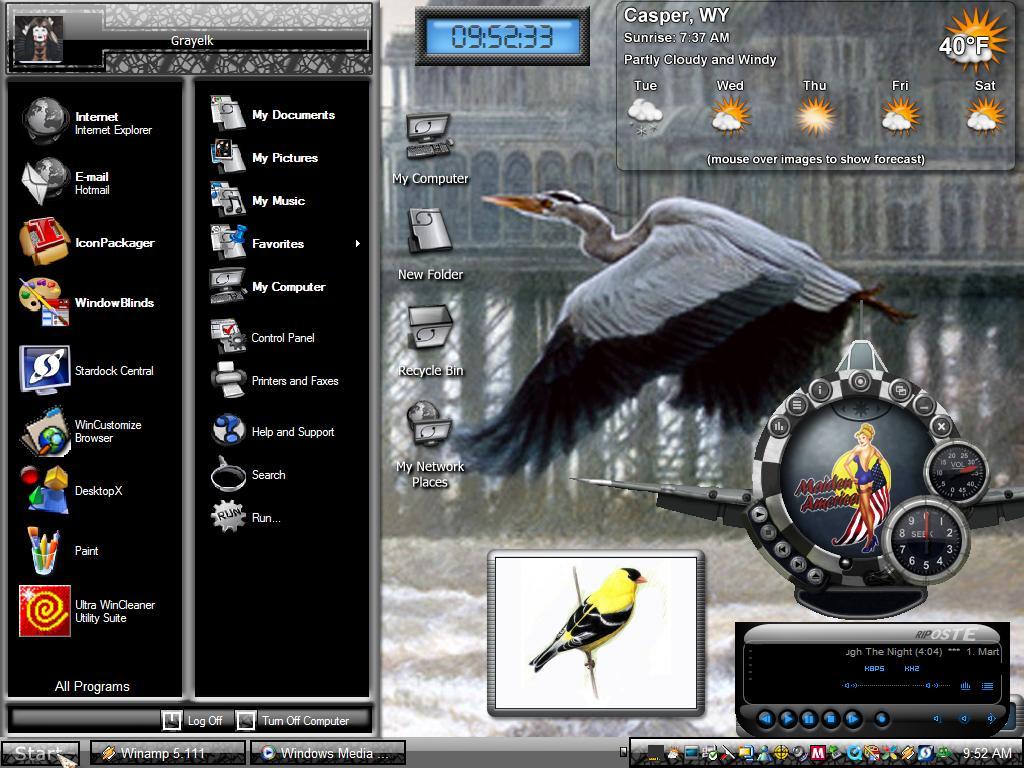This screenshot has width=1024, height=768.
Task: Toggle the switch-mode button on round player
Action: (x=901, y=391)
